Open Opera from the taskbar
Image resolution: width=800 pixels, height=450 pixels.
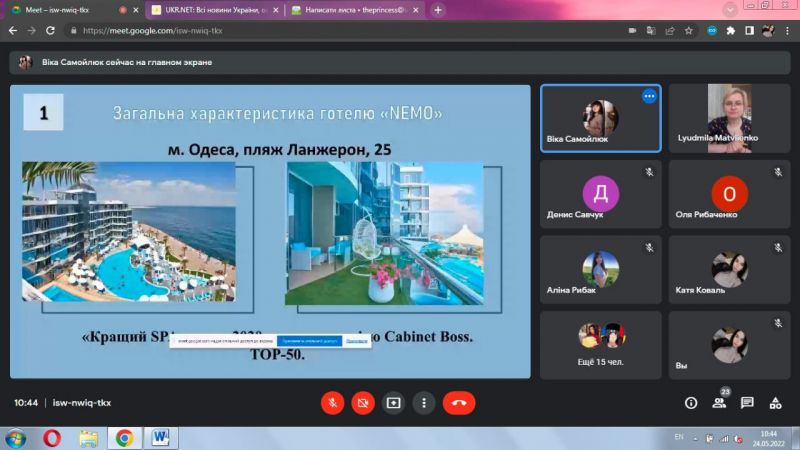point(52,438)
